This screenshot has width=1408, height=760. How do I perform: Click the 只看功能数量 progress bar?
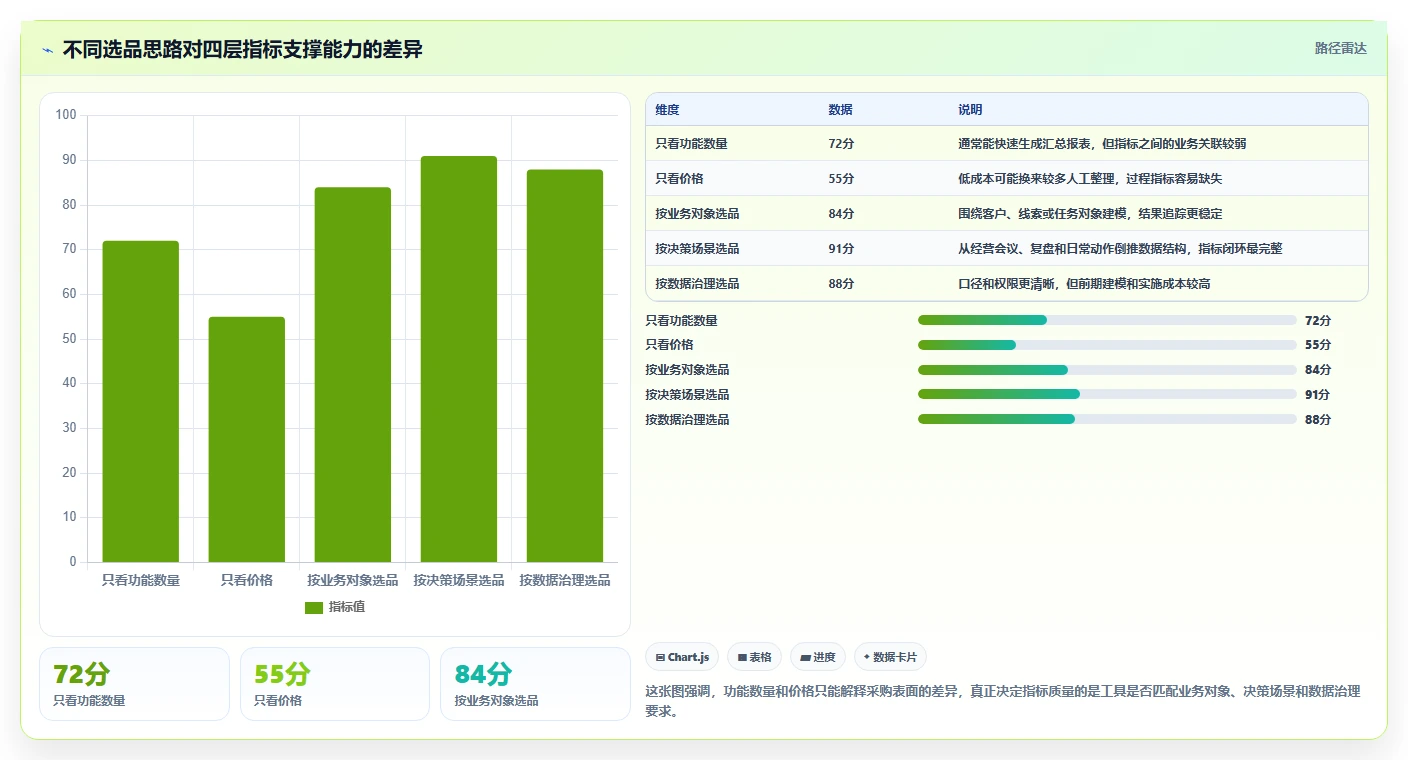(1107, 320)
